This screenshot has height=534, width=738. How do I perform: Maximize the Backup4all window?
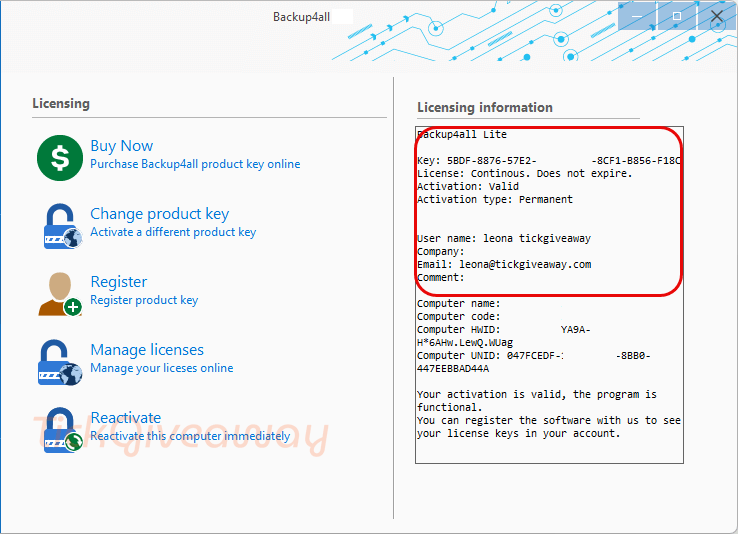[x=677, y=16]
